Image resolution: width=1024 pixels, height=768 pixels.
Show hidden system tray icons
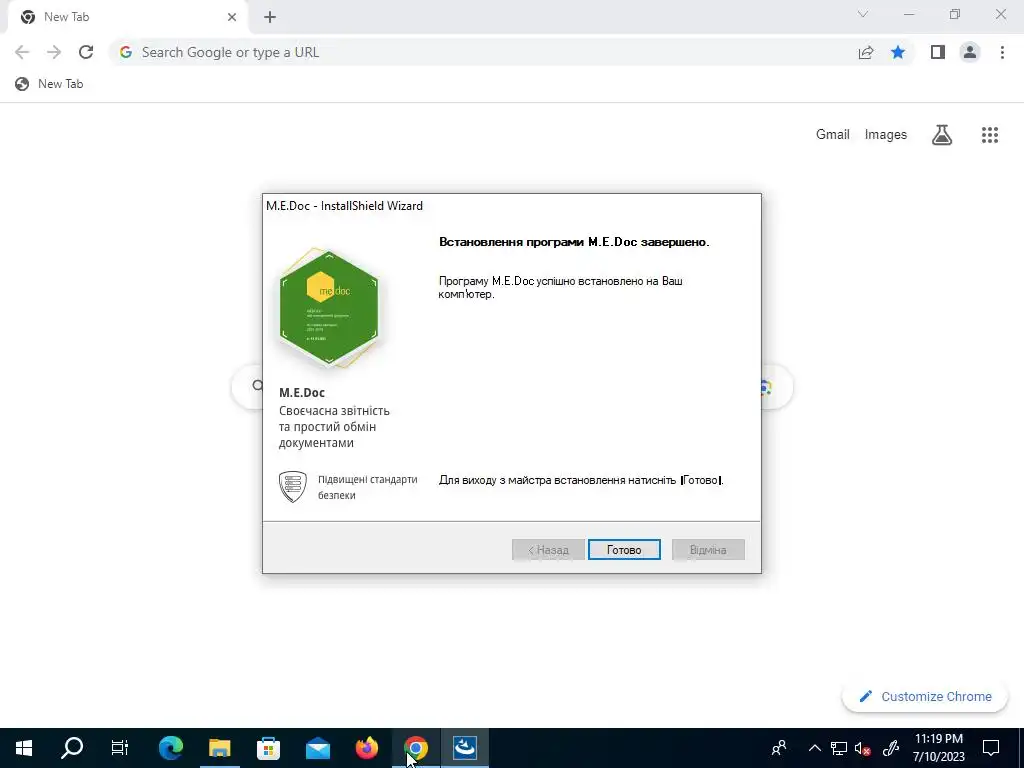click(x=814, y=748)
